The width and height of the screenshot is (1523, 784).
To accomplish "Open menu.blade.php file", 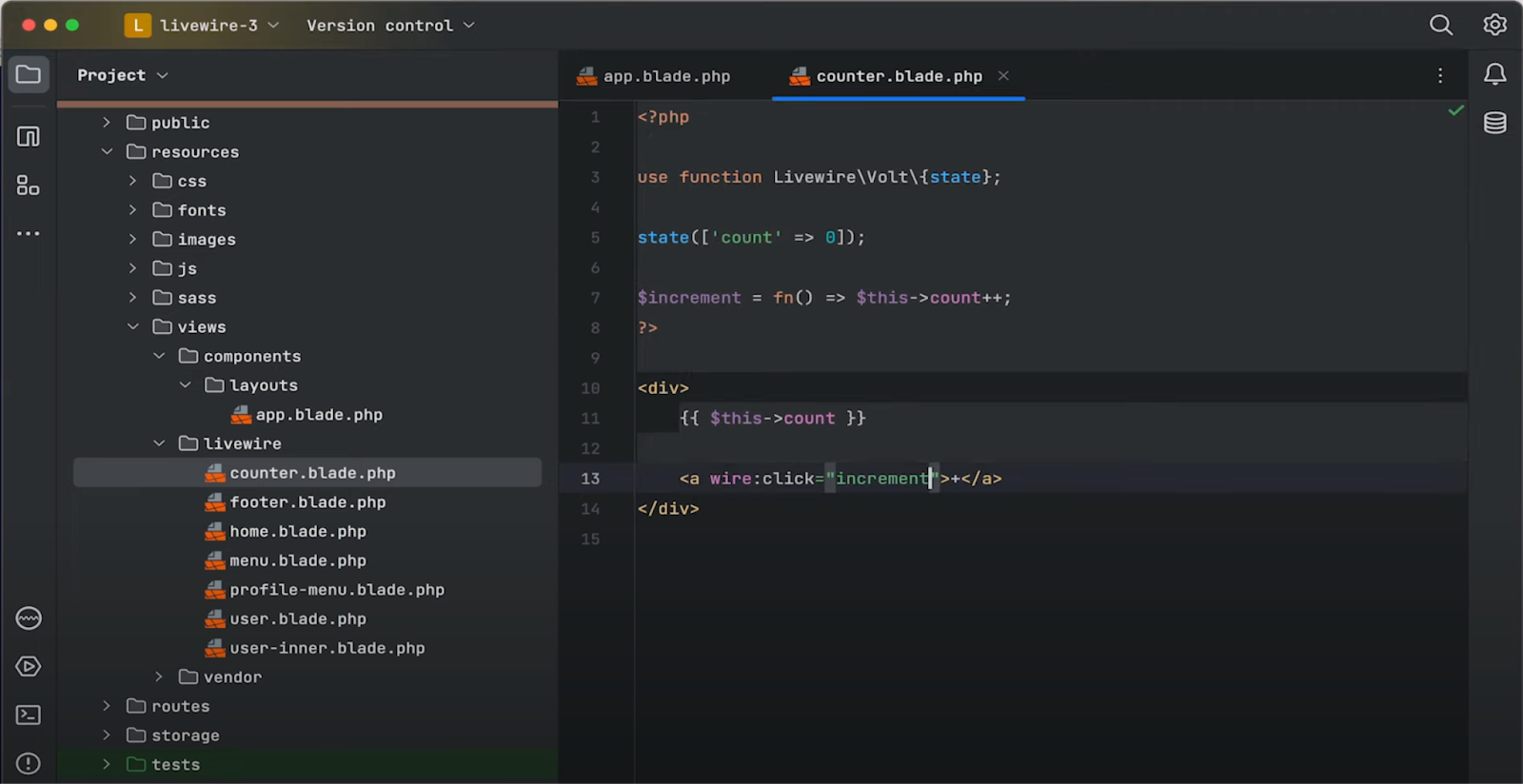I will pyautogui.click(x=287, y=560).
